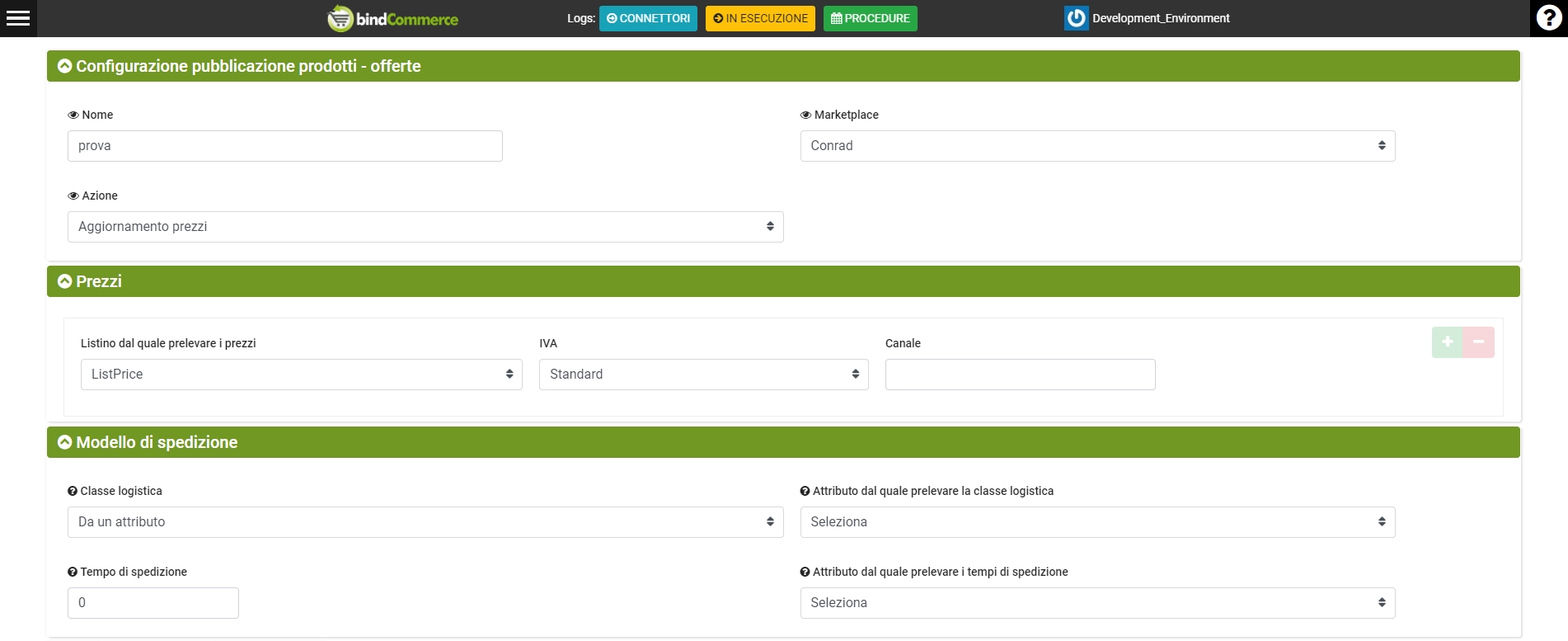Collapse the Prezzi section header
The image size is (1568, 641).
(65, 281)
